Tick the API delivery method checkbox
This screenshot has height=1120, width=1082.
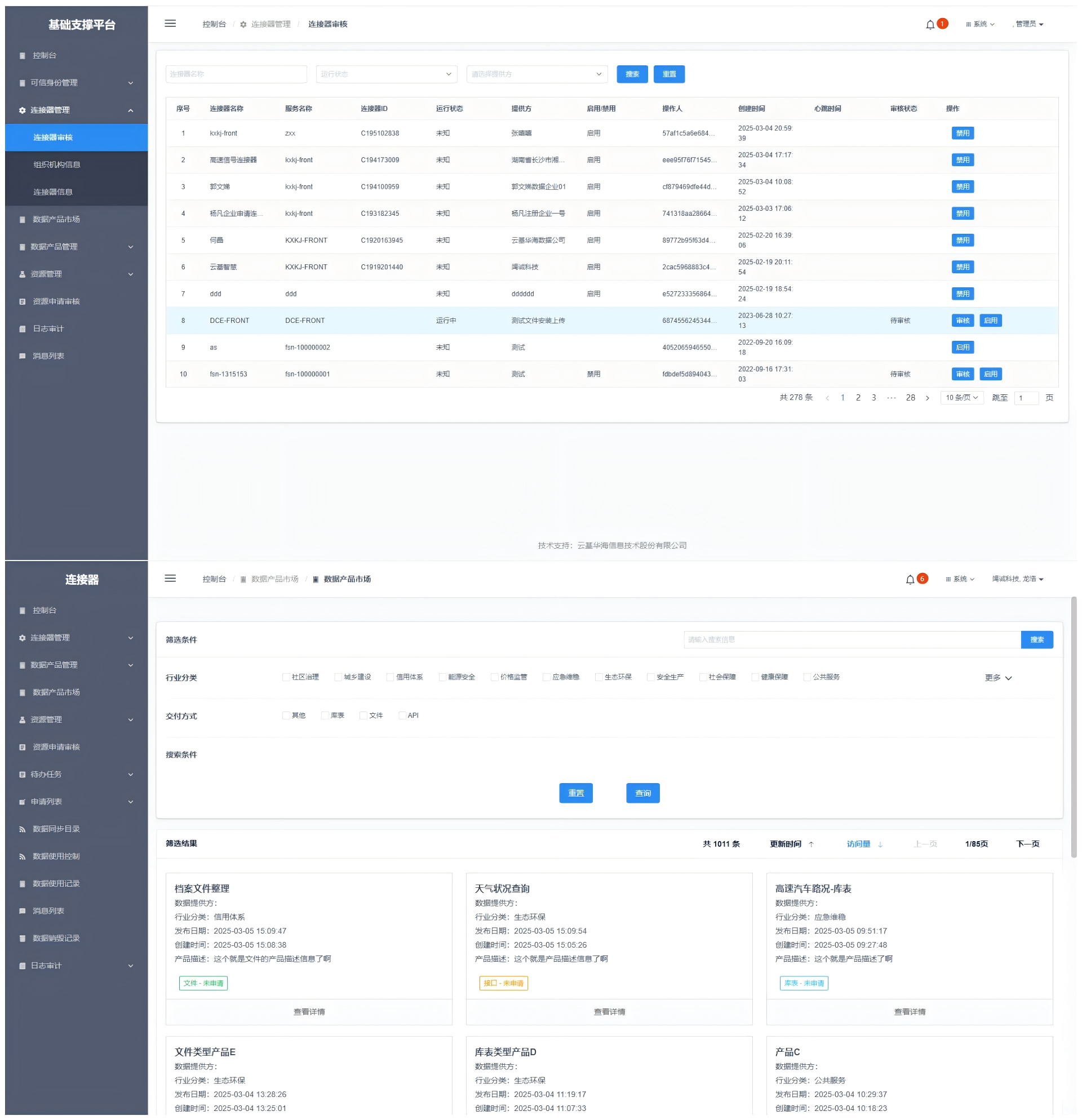(x=402, y=715)
